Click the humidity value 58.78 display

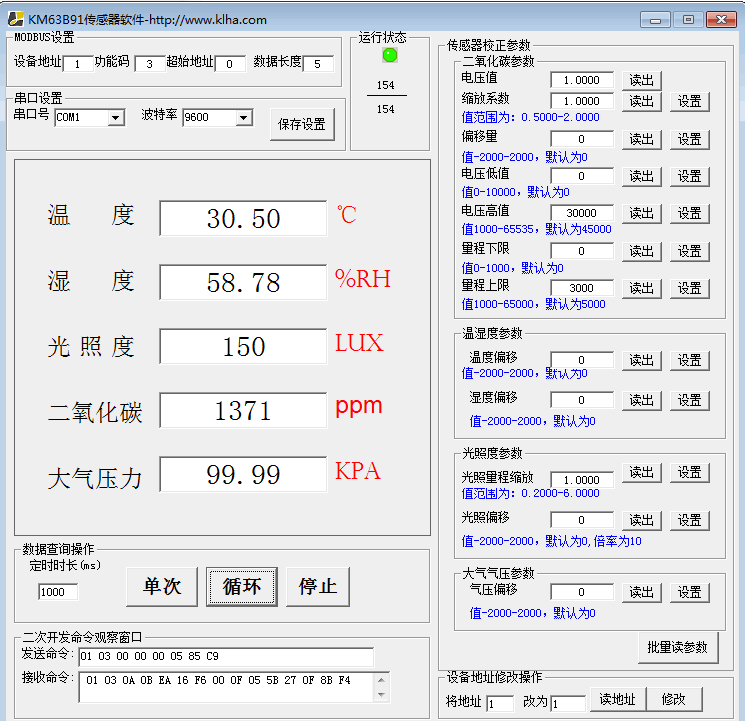[x=243, y=282]
